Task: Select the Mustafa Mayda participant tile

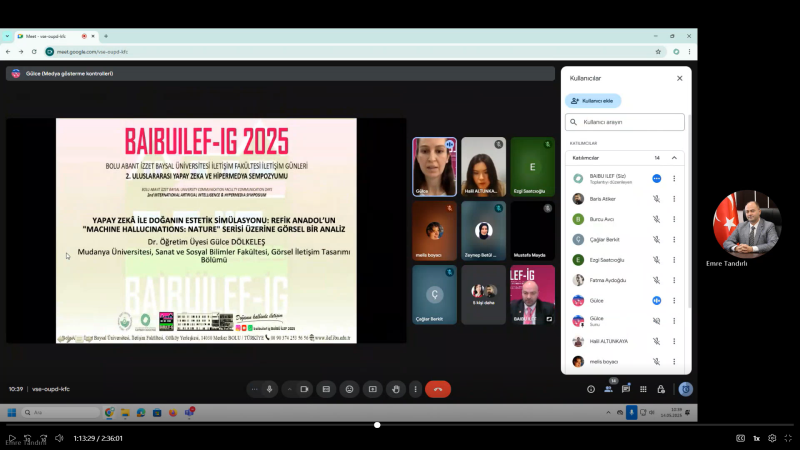Action: coord(532,231)
